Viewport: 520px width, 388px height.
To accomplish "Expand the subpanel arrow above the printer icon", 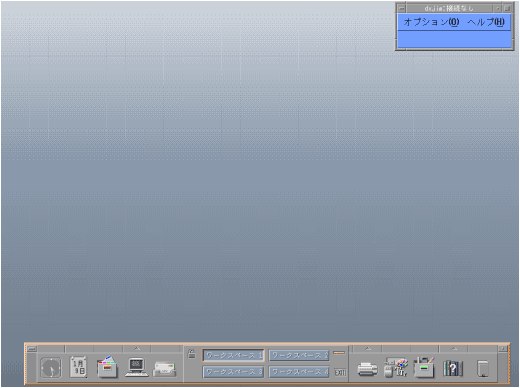I will tap(368, 349).
